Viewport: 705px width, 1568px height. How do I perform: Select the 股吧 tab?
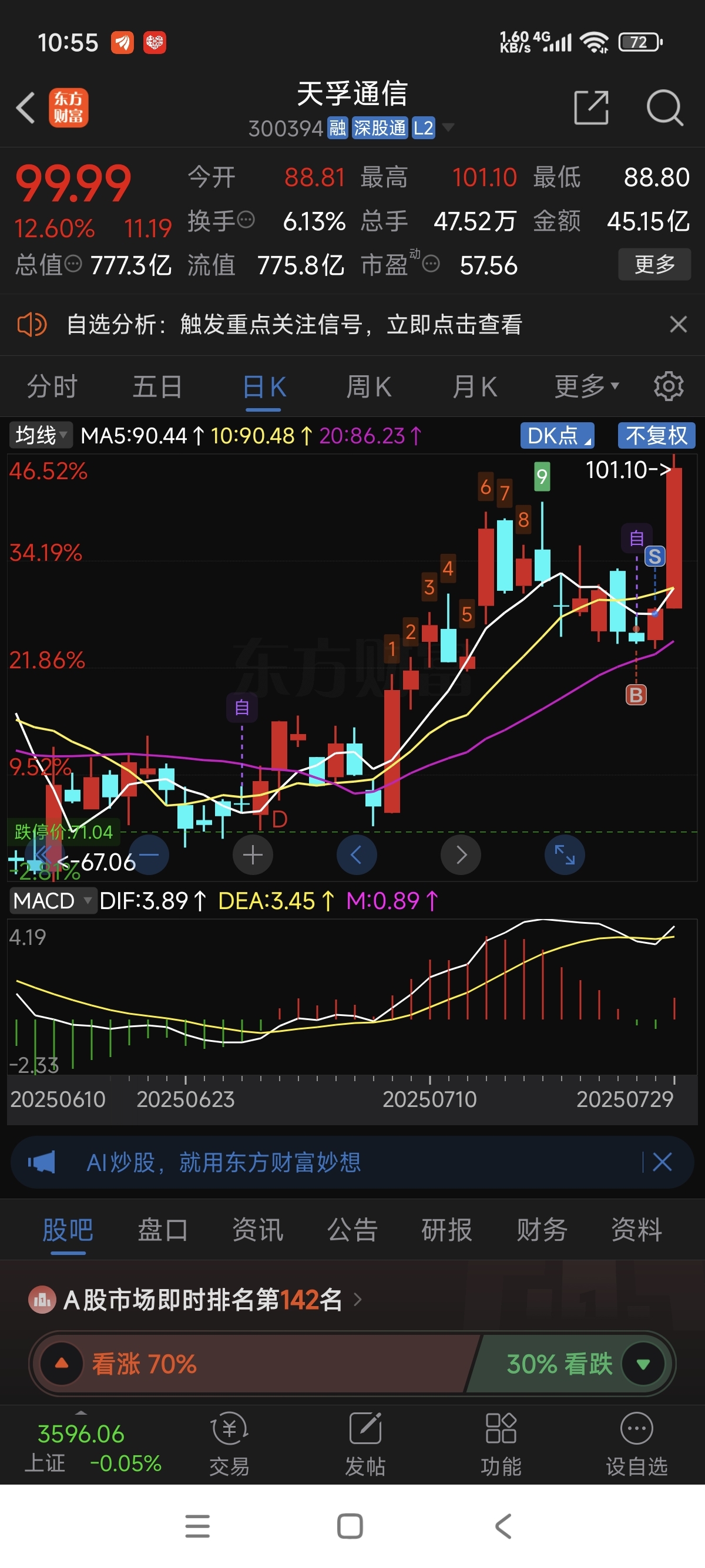click(x=68, y=1230)
